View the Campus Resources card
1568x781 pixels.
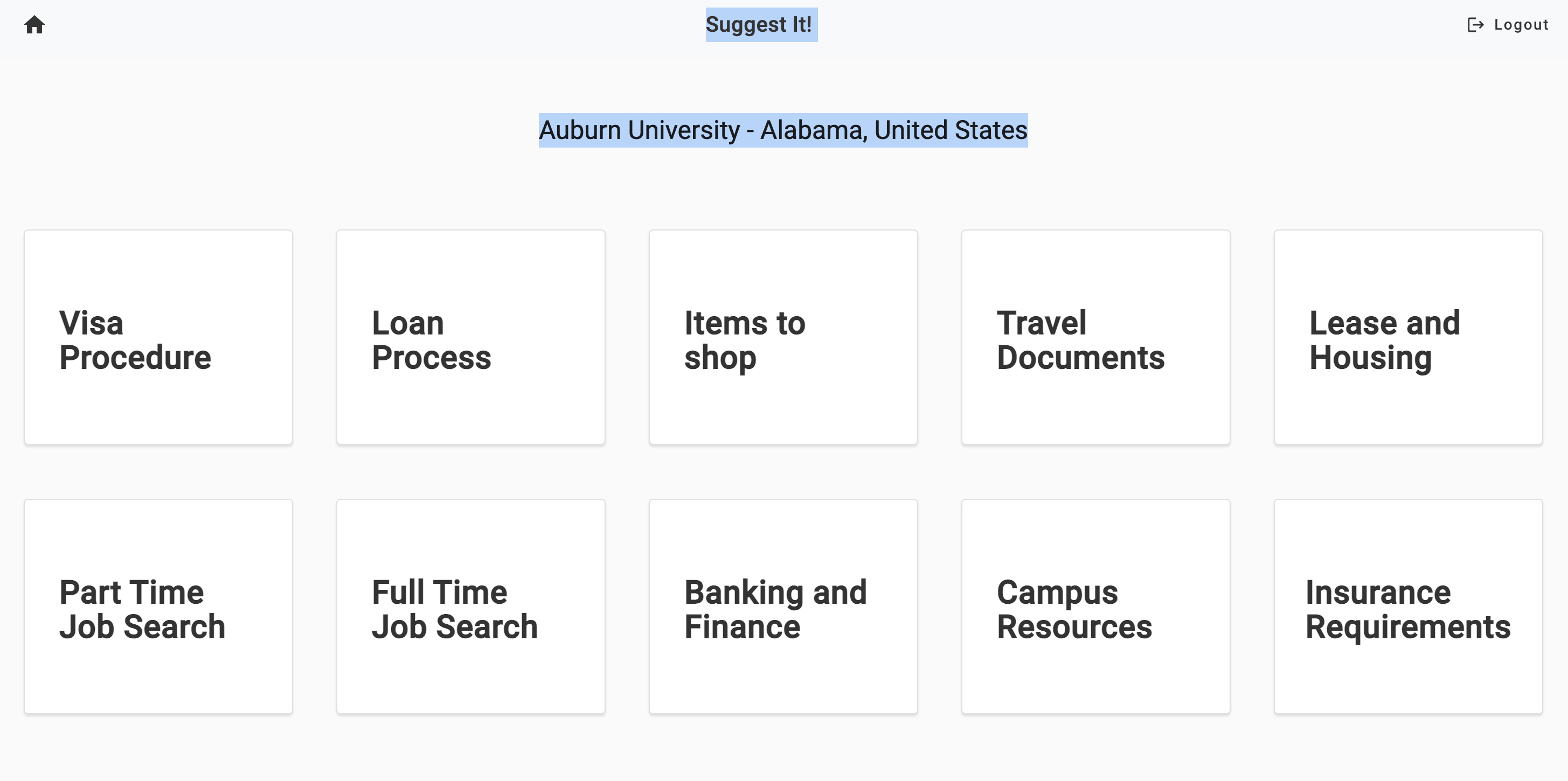click(1095, 606)
